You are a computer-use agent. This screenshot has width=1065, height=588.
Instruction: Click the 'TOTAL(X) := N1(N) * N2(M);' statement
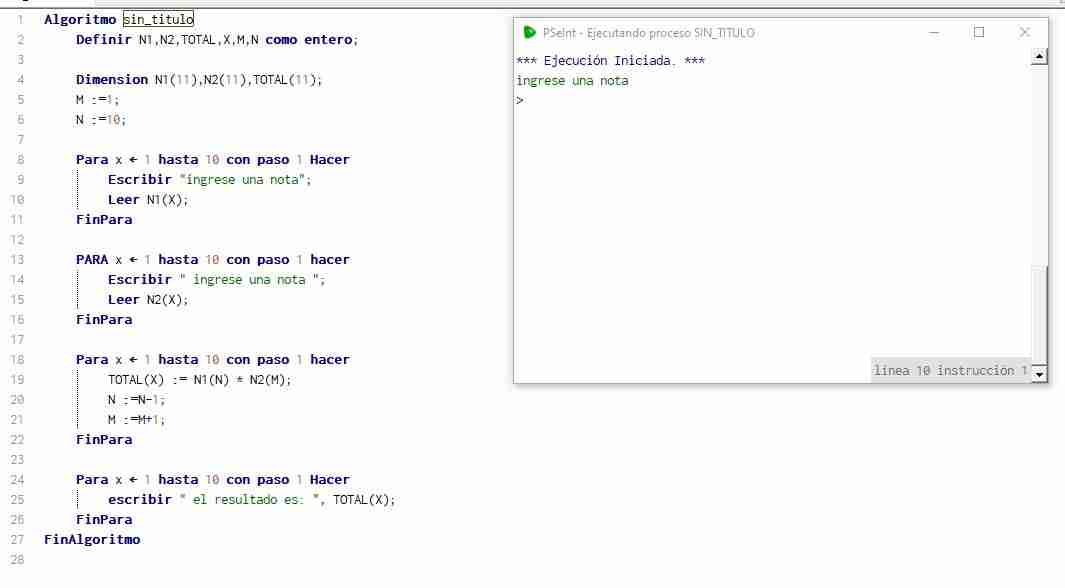tap(200, 380)
